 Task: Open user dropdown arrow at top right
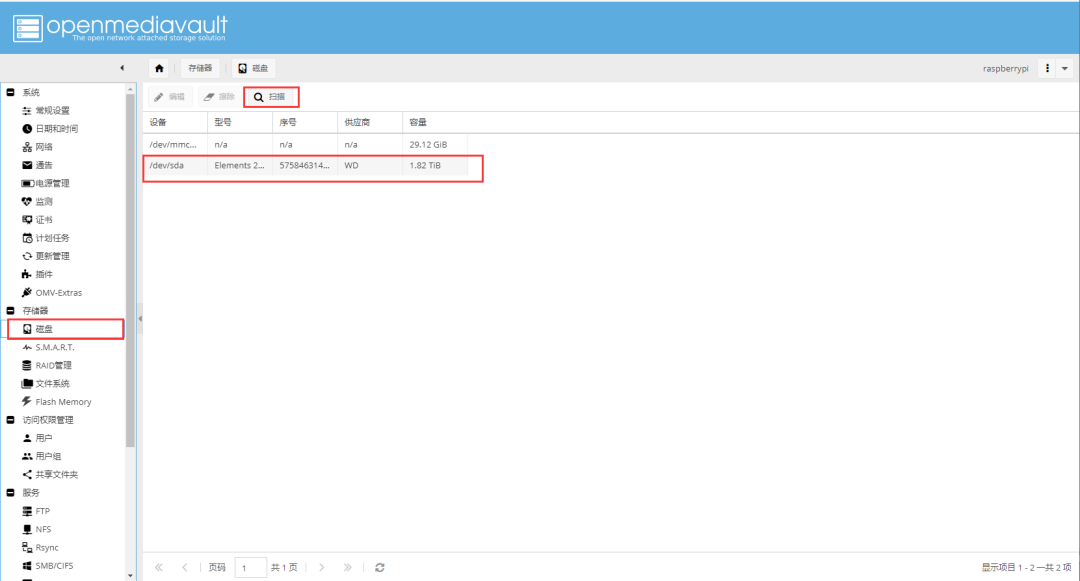pyautogui.click(x=1065, y=68)
